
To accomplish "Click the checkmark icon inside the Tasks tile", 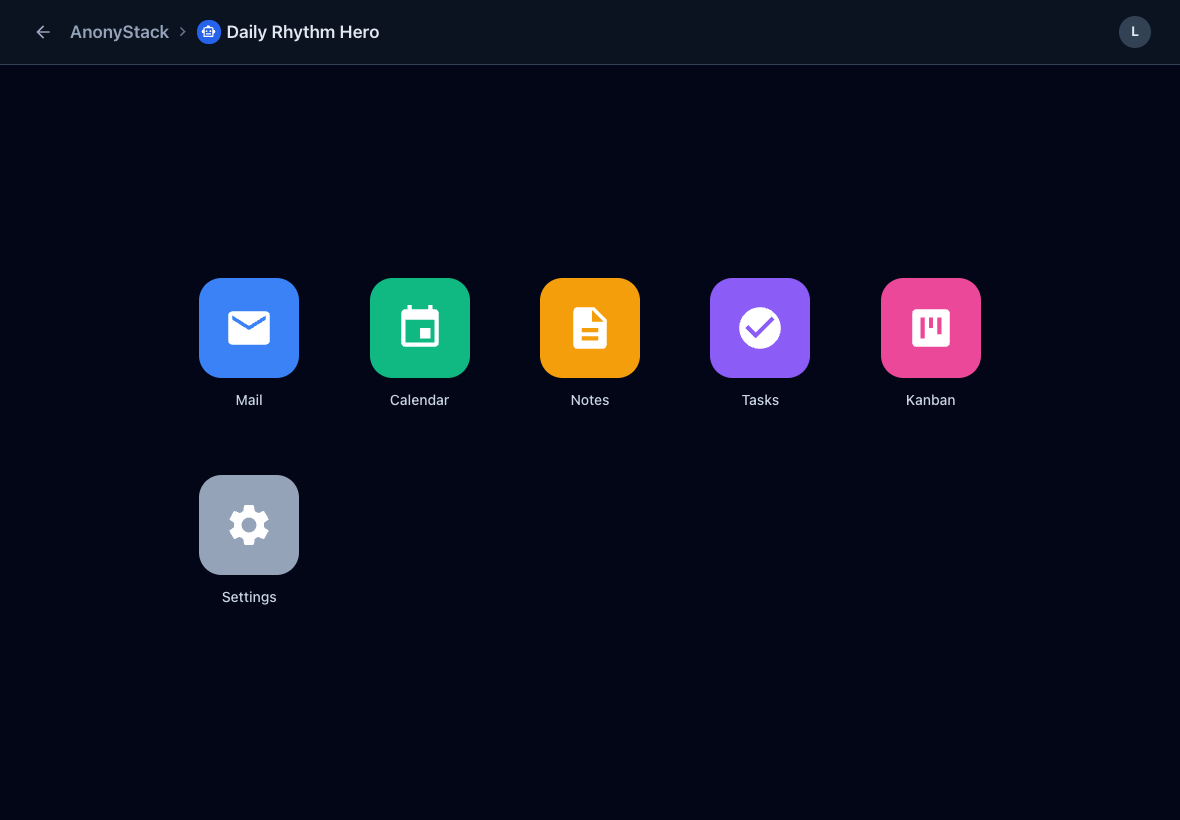I will click(759, 328).
